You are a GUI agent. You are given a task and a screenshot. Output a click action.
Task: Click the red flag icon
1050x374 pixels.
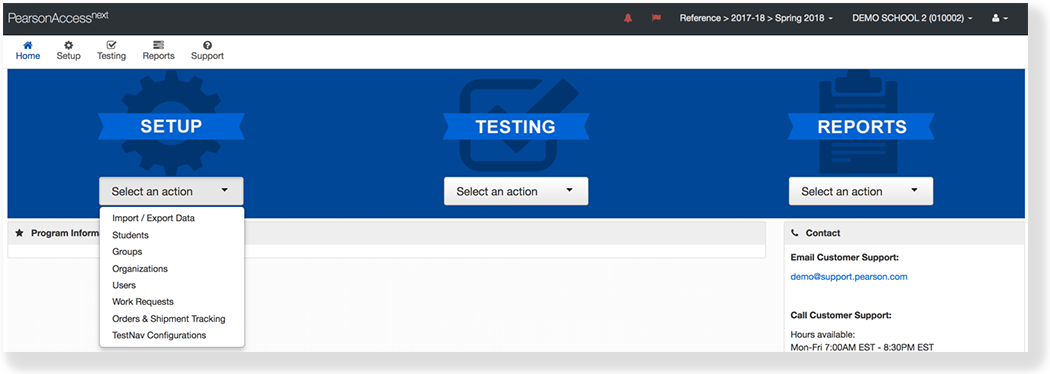click(x=656, y=19)
